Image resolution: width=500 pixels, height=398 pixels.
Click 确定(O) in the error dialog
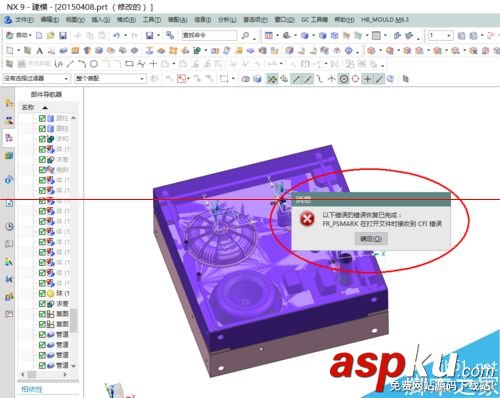point(371,238)
